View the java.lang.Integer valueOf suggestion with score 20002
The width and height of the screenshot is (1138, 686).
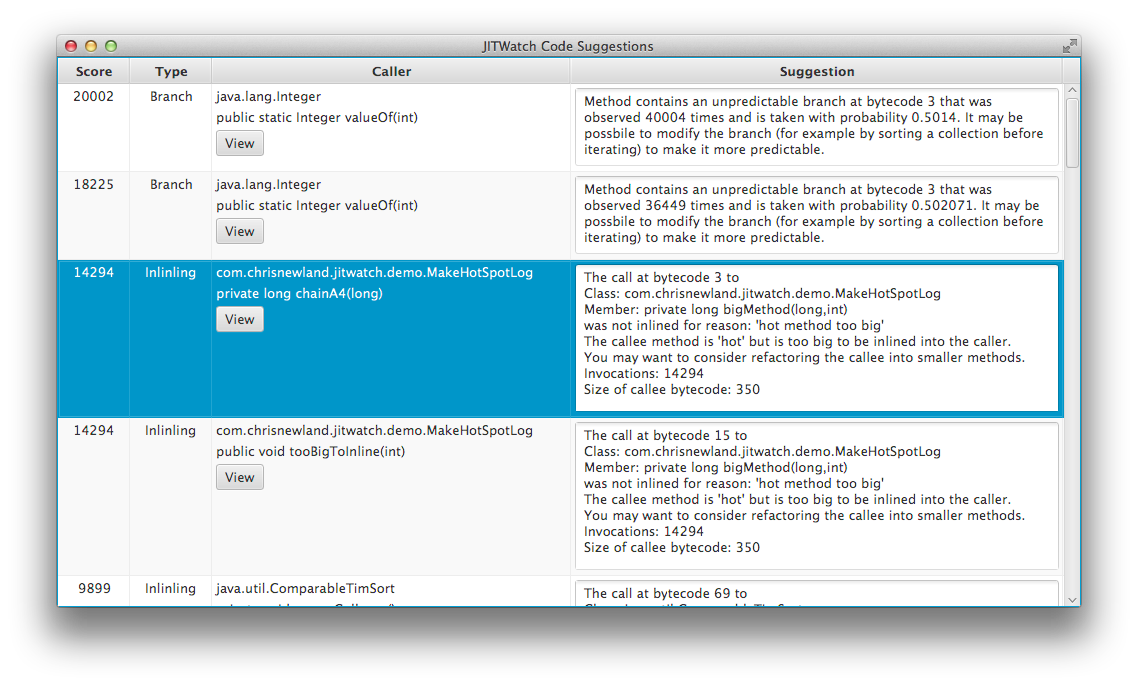(x=239, y=143)
